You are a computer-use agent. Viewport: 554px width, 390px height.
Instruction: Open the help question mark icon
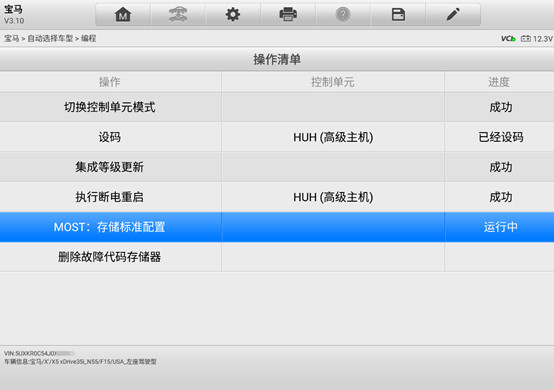[x=343, y=15]
